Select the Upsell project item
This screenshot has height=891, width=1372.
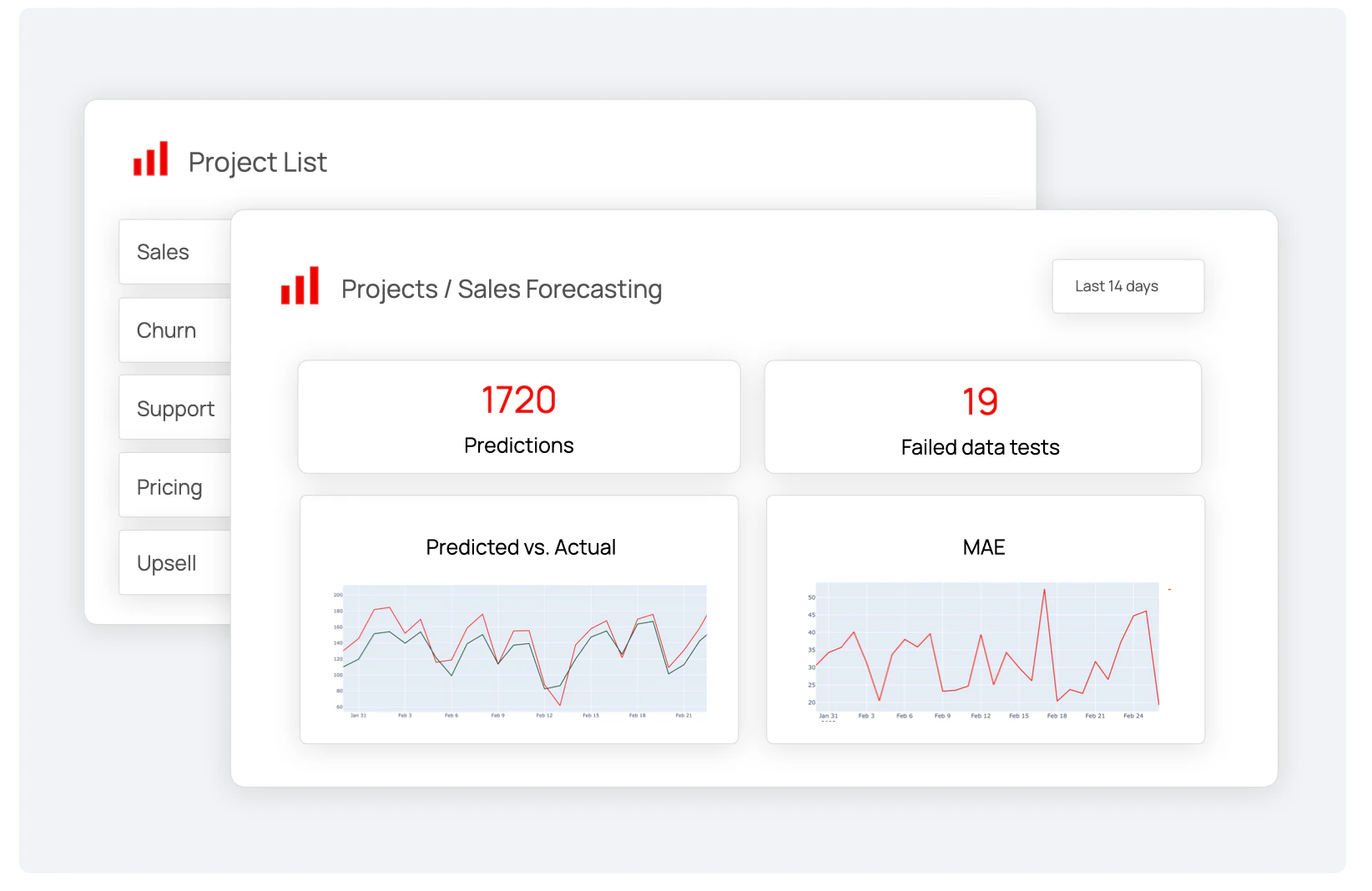pyautogui.click(x=175, y=563)
